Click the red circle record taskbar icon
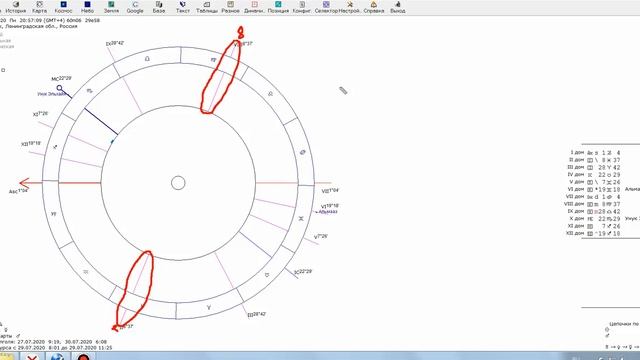 point(83,356)
